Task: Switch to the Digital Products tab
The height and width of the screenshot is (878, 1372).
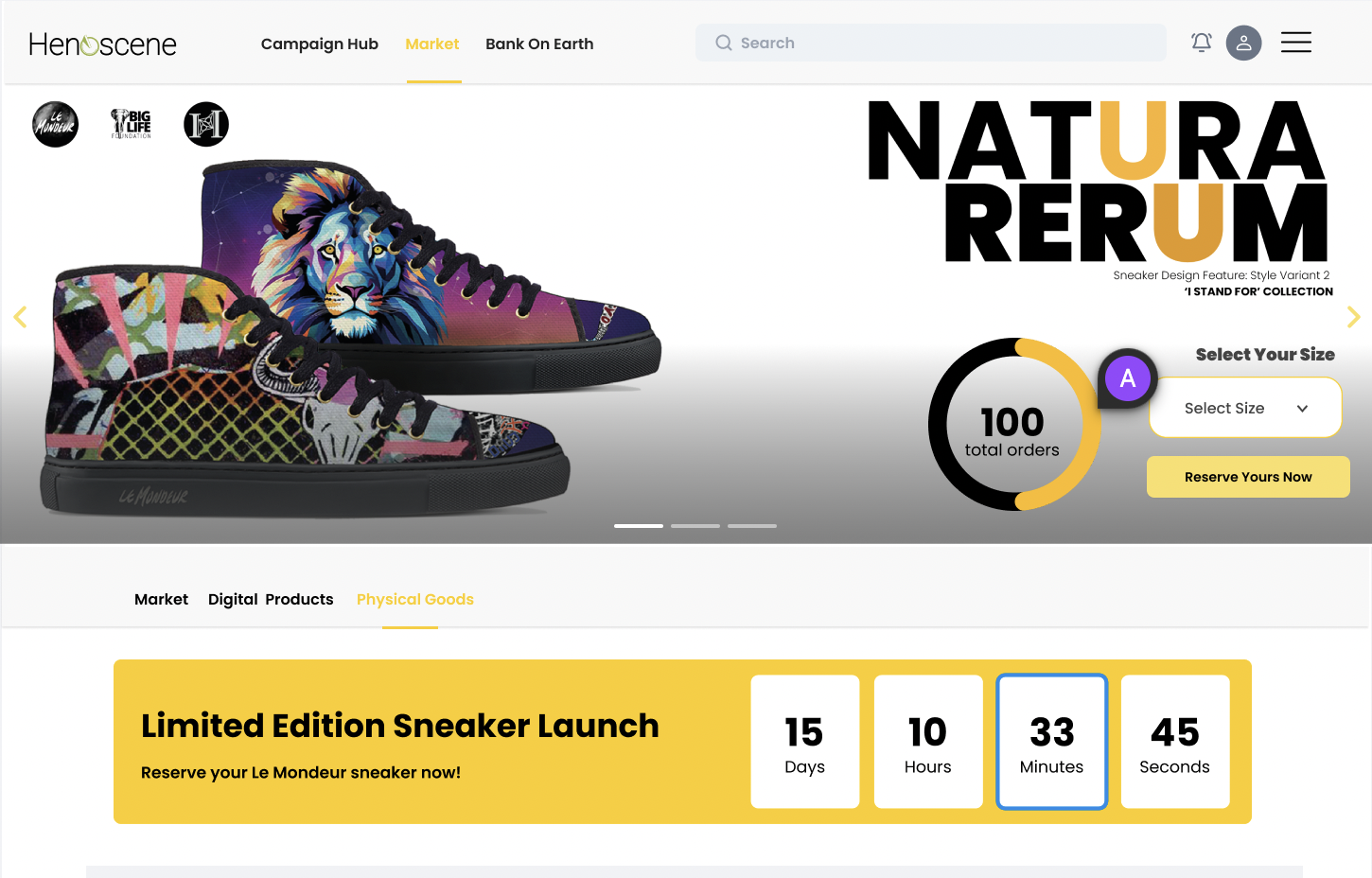Action: [x=271, y=599]
